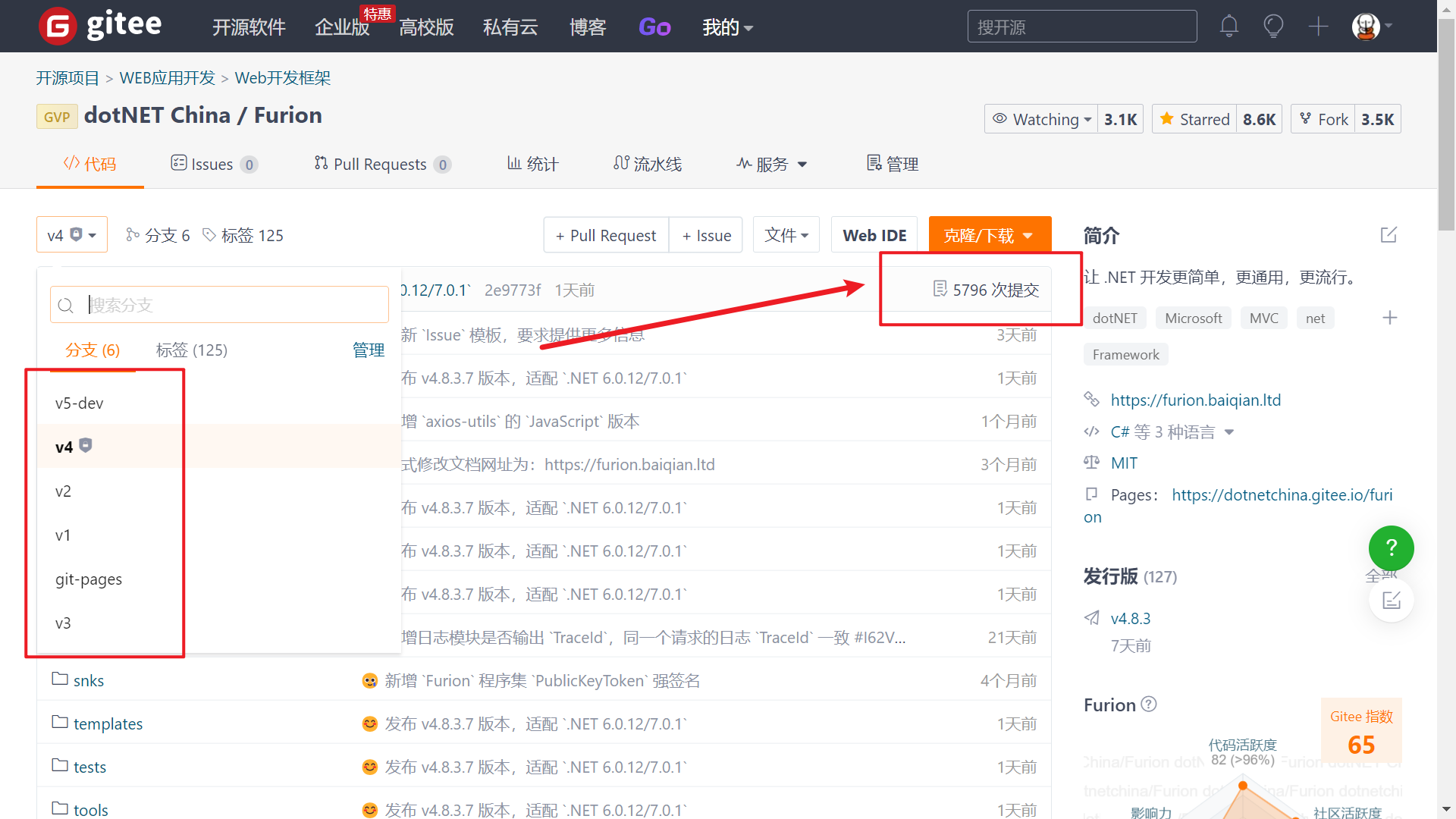Toggle the Starred button
This screenshot has height=819, width=1456.
(1194, 119)
